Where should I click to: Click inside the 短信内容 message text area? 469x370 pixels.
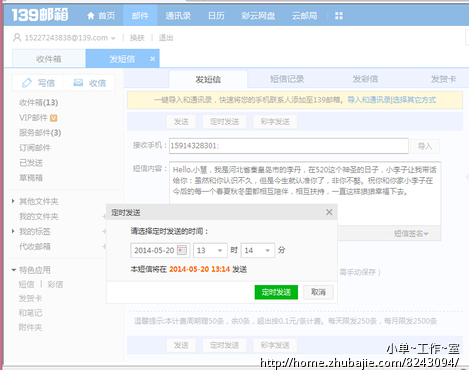pyautogui.click(x=305, y=193)
